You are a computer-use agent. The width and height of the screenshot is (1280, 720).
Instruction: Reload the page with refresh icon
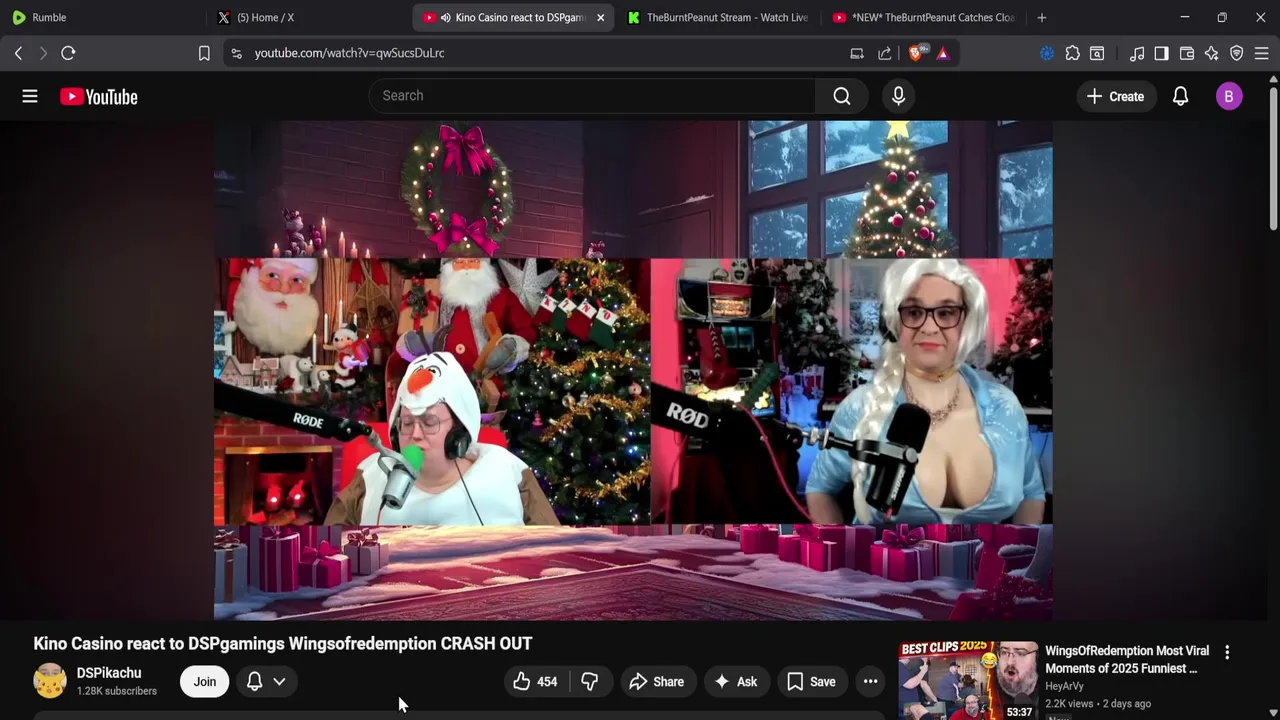68,53
